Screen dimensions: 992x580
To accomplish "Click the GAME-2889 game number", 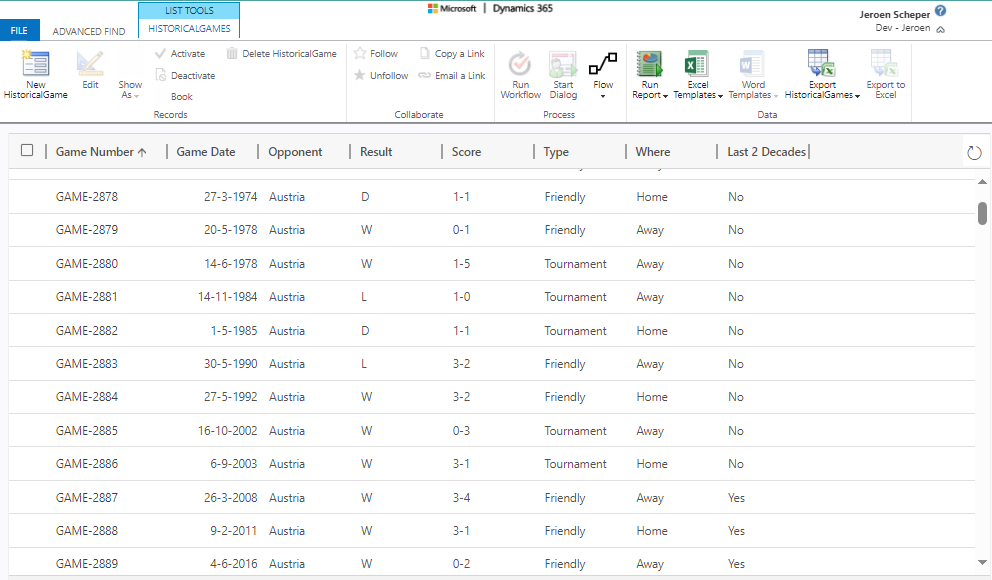I will 87,564.
